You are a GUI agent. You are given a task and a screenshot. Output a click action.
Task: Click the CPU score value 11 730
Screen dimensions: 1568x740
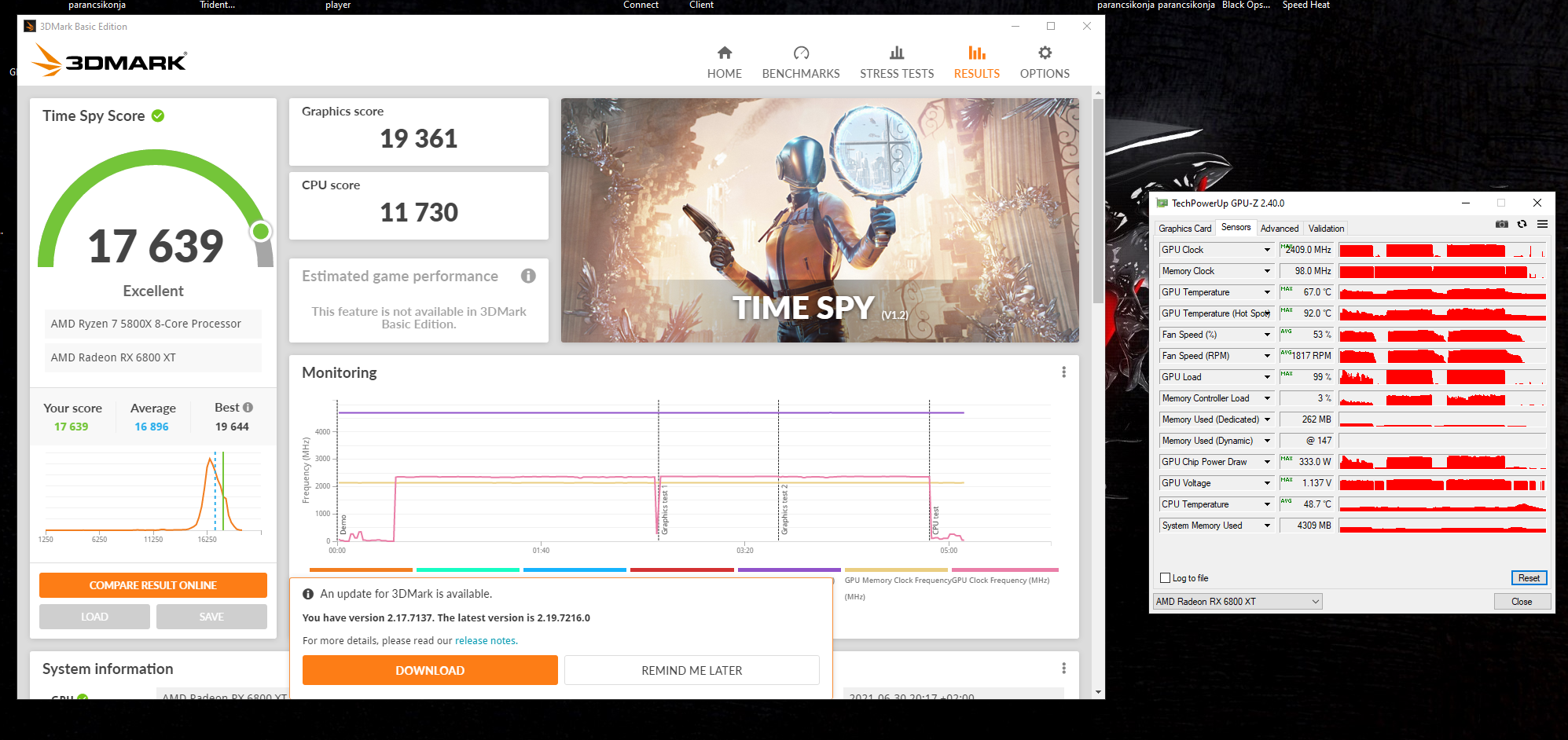pos(418,213)
